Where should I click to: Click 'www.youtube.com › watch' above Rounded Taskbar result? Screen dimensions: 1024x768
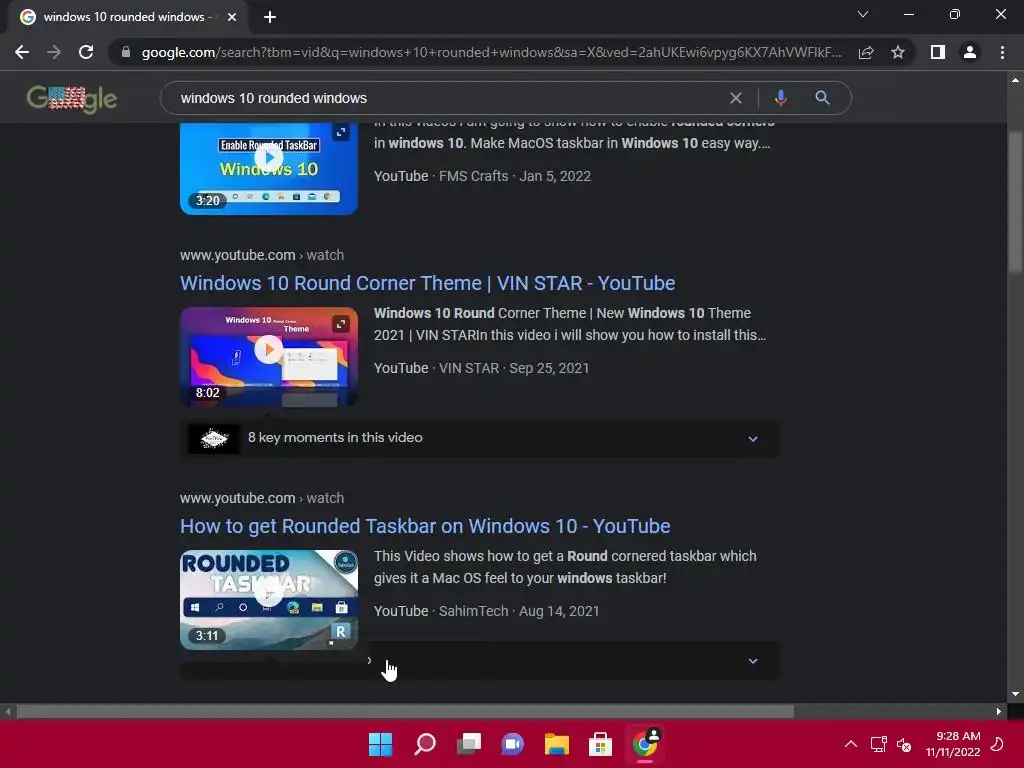[262, 498]
